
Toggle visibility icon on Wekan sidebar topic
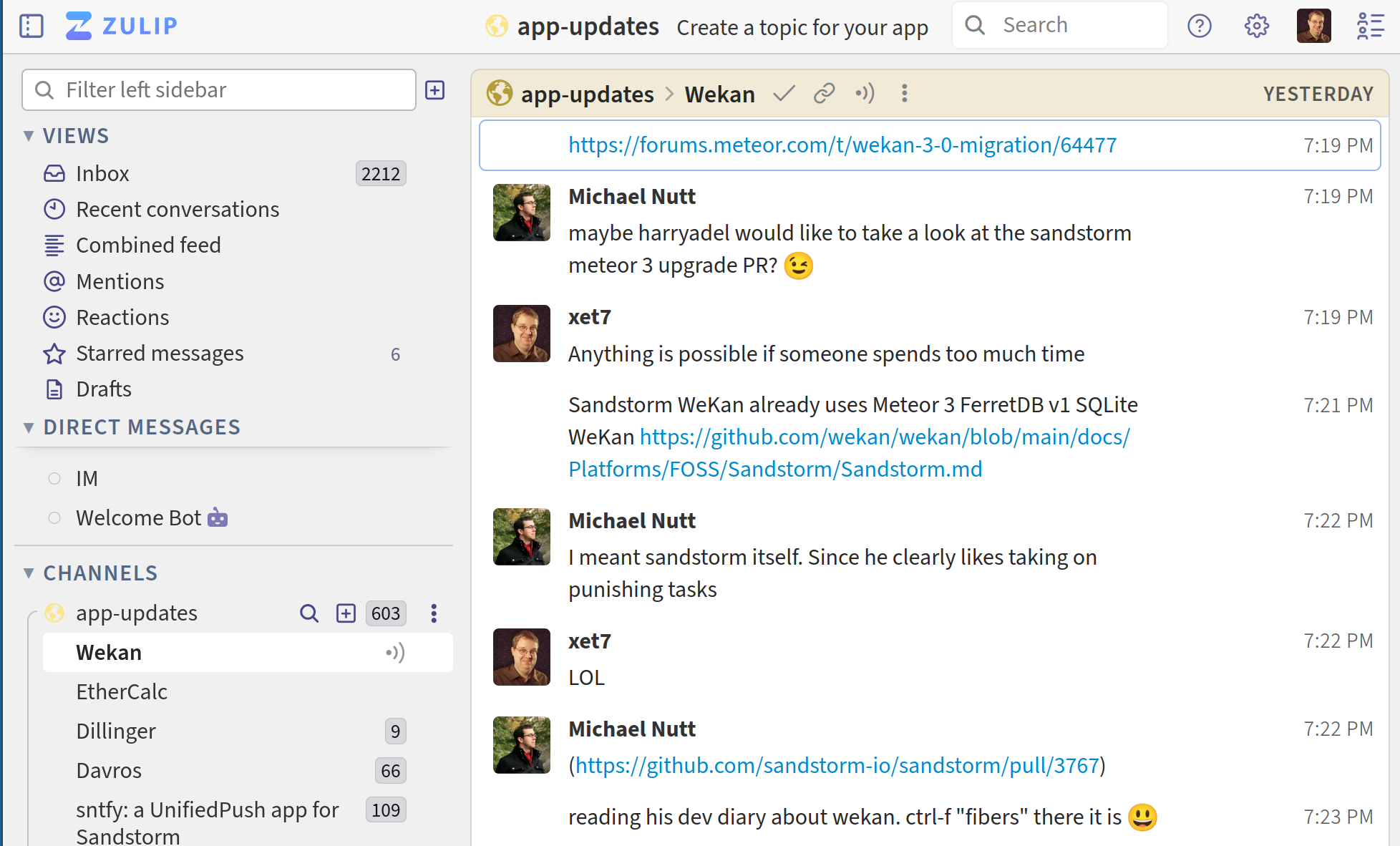395,653
